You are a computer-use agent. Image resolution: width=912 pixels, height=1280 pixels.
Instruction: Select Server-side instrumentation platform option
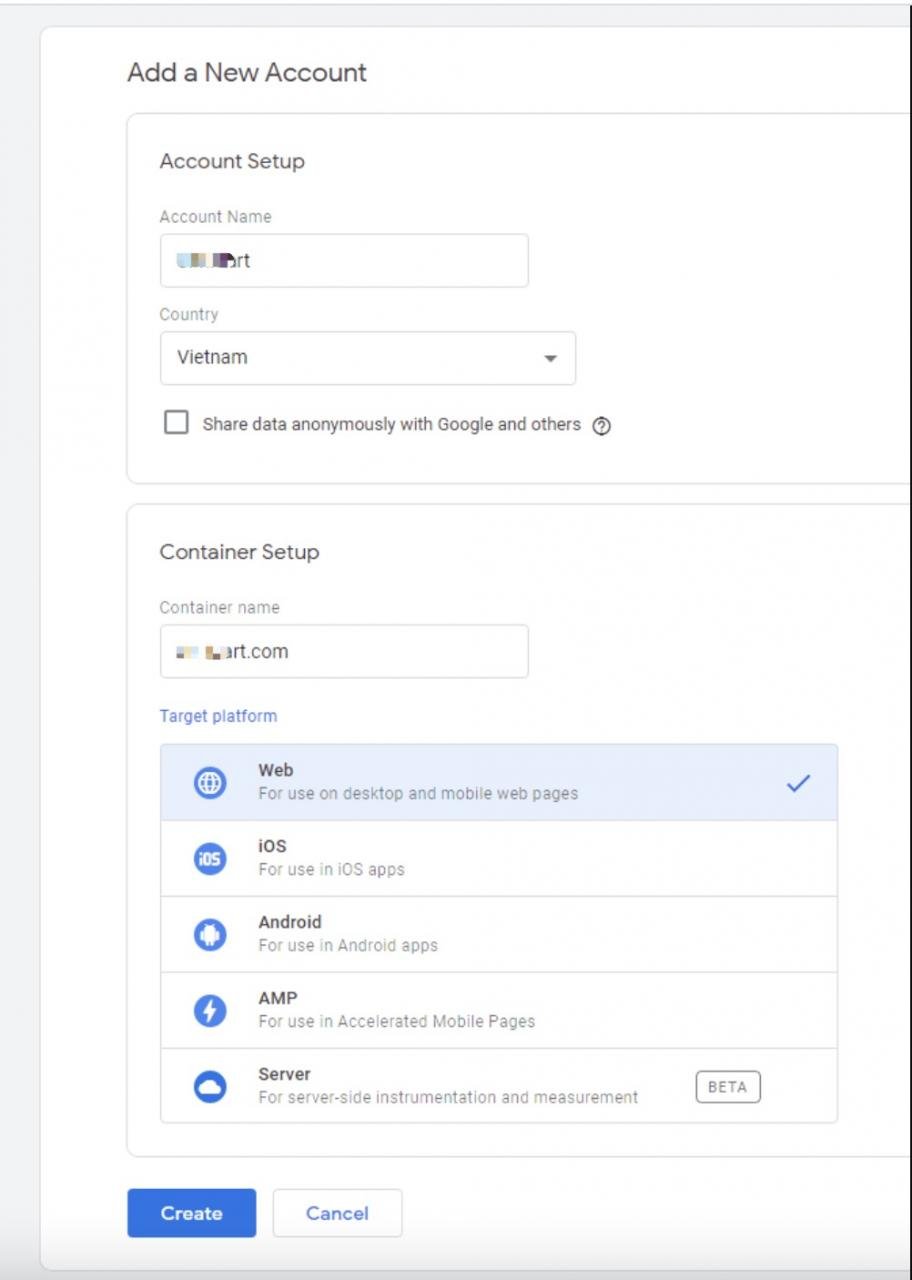(x=450, y=1087)
